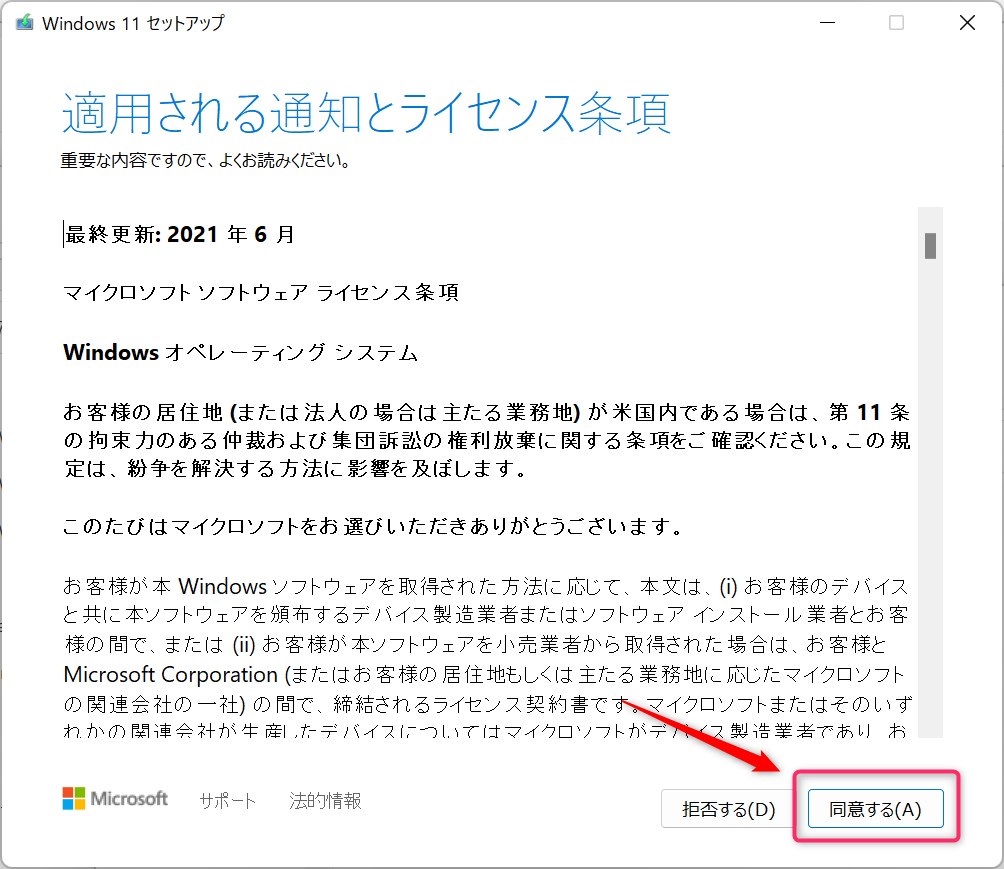Click the 重要な内容ですので、よくお読みください subtitle
The height and width of the screenshot is (869, 1004).
click(205, 160)
